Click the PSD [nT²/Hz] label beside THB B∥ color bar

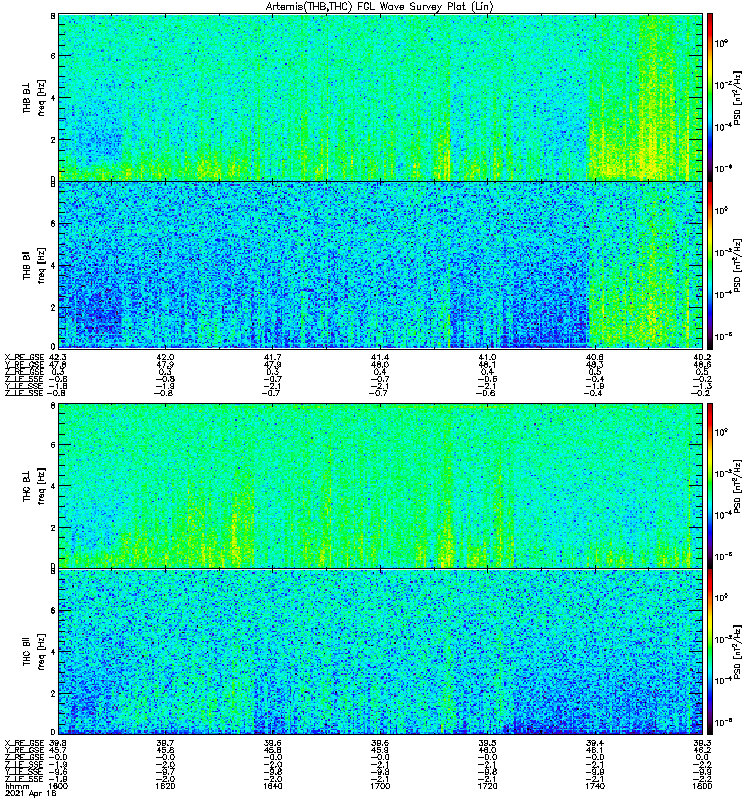[x=737, y=265]
